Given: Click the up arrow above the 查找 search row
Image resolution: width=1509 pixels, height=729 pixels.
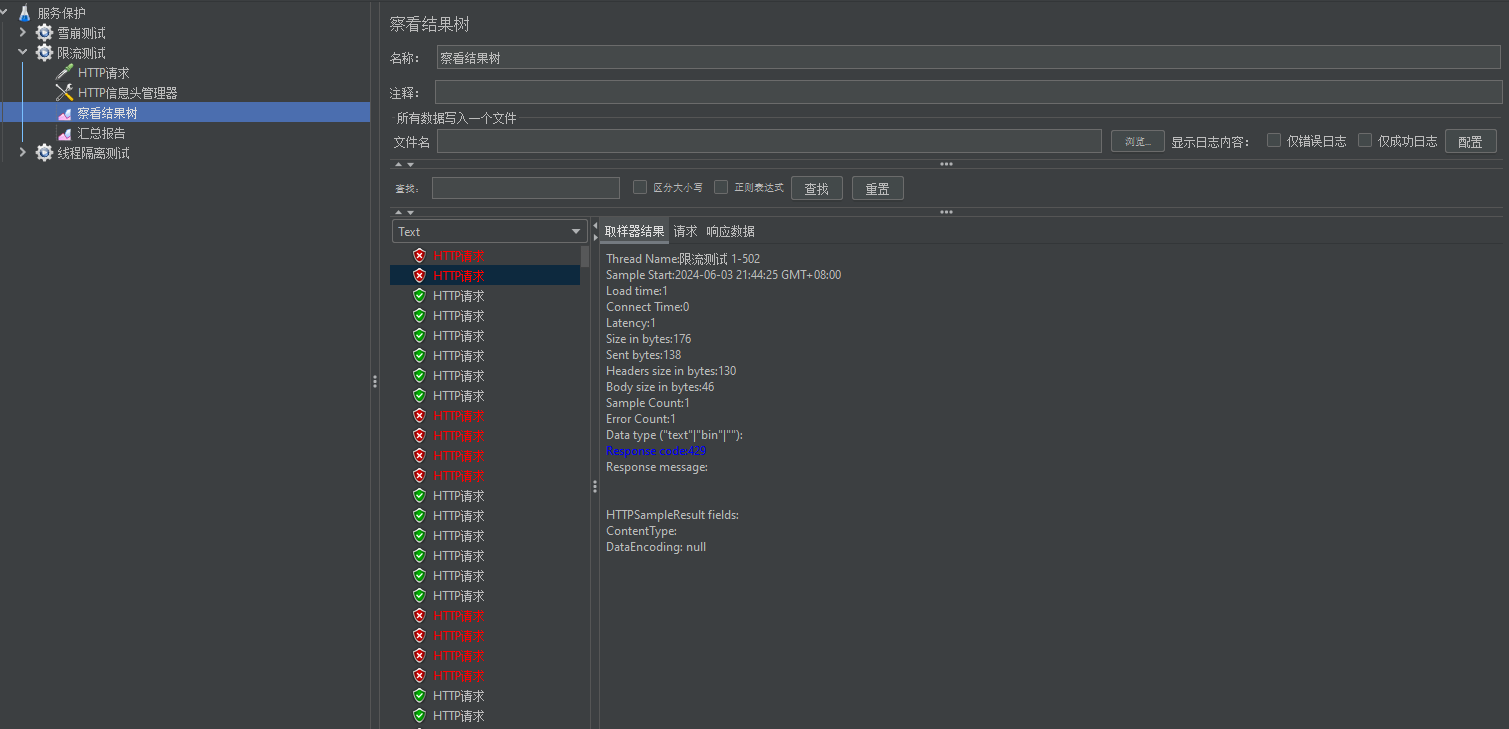Looking at the screenshot, I should tap(398, 164).
